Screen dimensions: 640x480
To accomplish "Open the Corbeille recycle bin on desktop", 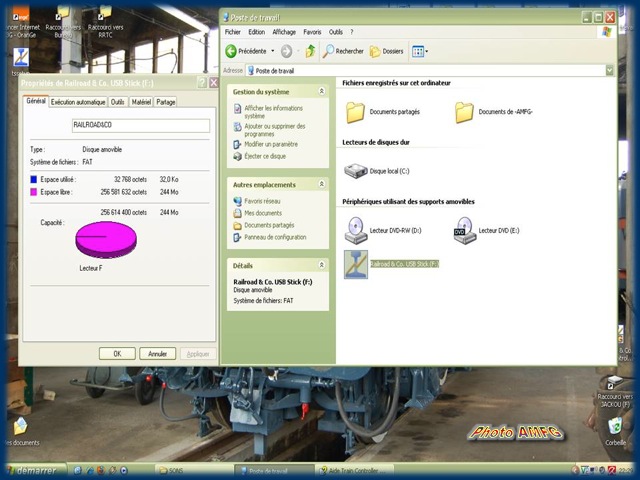I will tap(616, 427).
